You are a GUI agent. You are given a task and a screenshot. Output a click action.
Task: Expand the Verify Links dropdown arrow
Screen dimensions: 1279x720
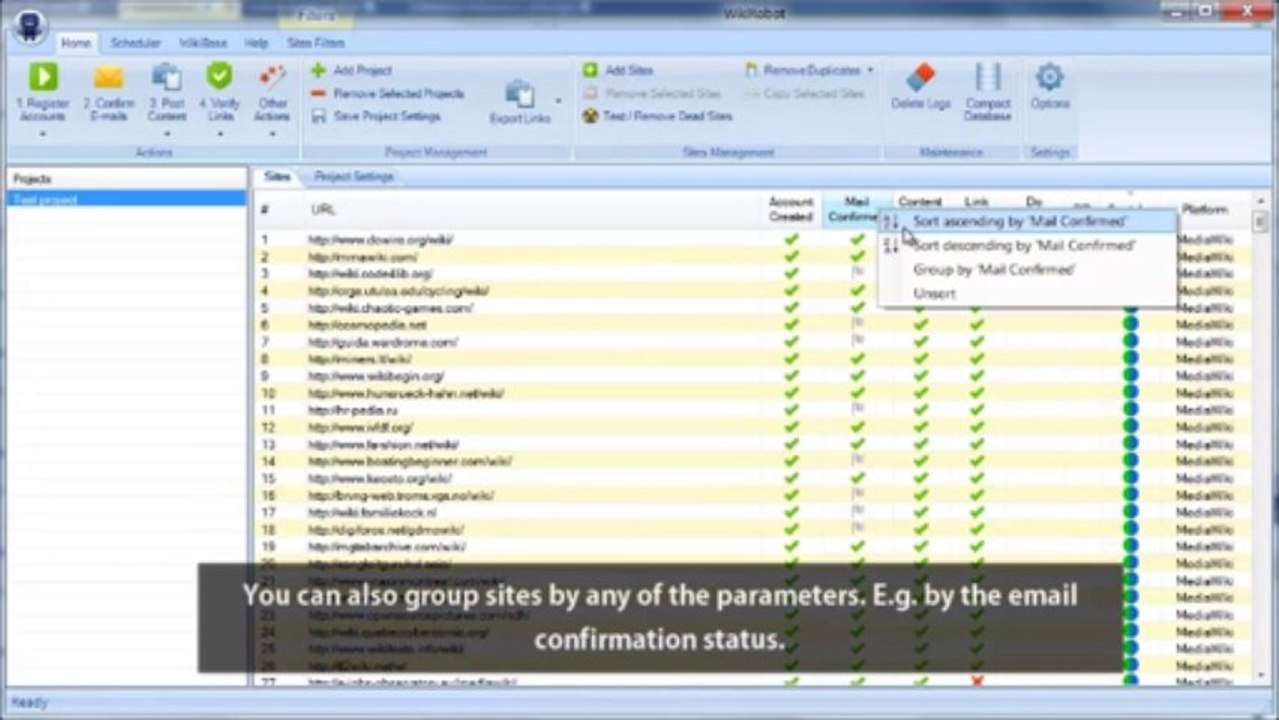[219, 132]
